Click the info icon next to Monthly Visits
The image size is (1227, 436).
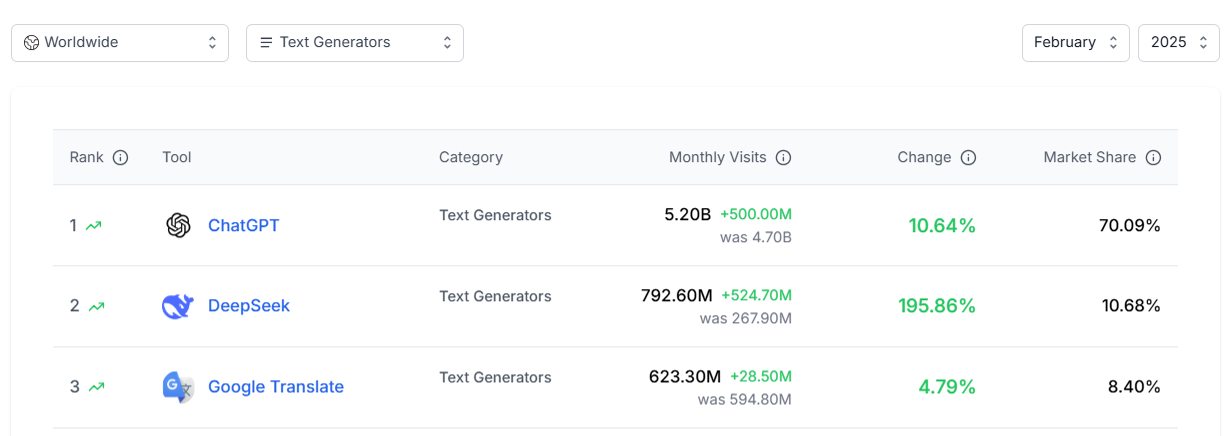pyautogui.click(x=784, y=158)
